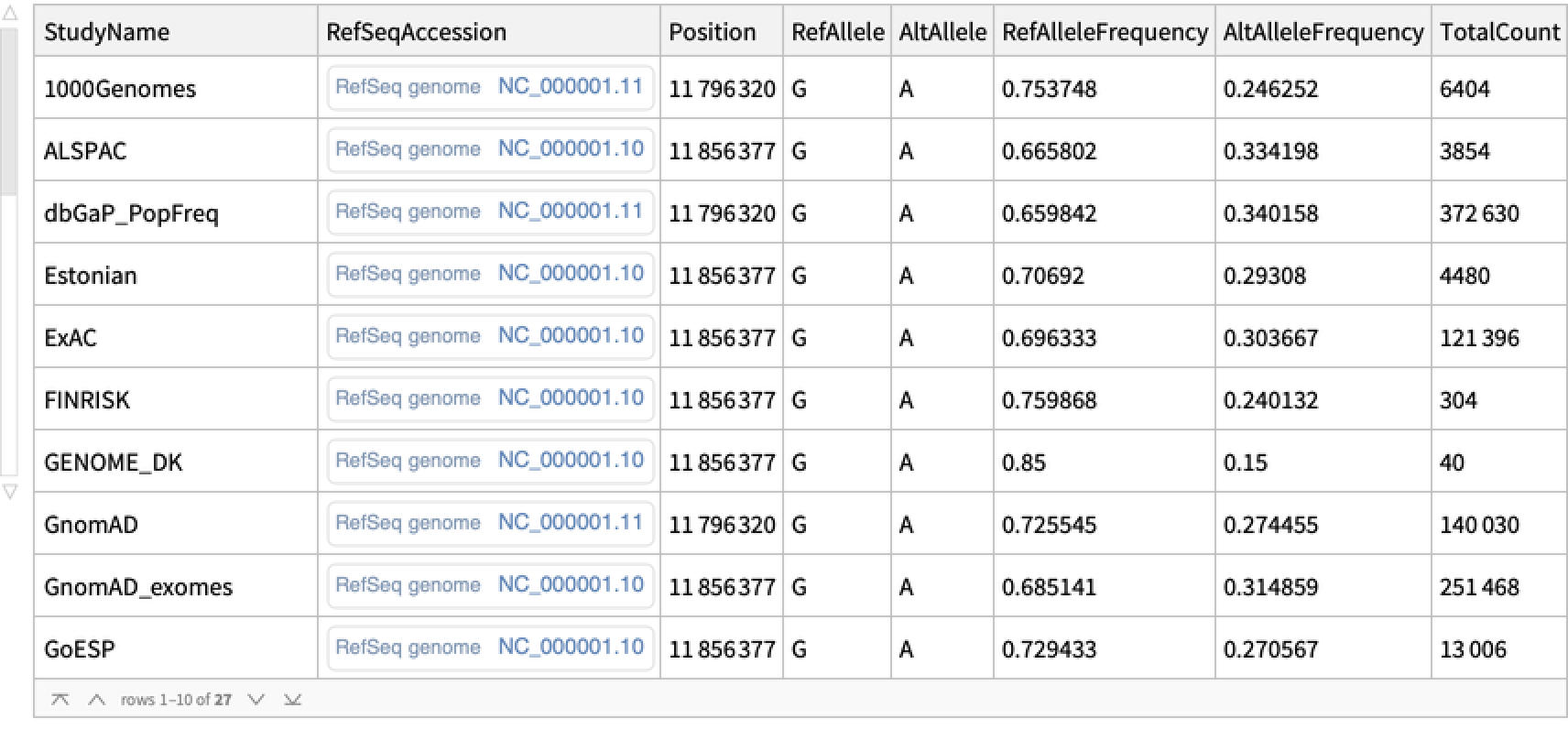1568x751 pixels.
Task: Select the RefSeqAccession column header
Action: [x=416, y=32]
